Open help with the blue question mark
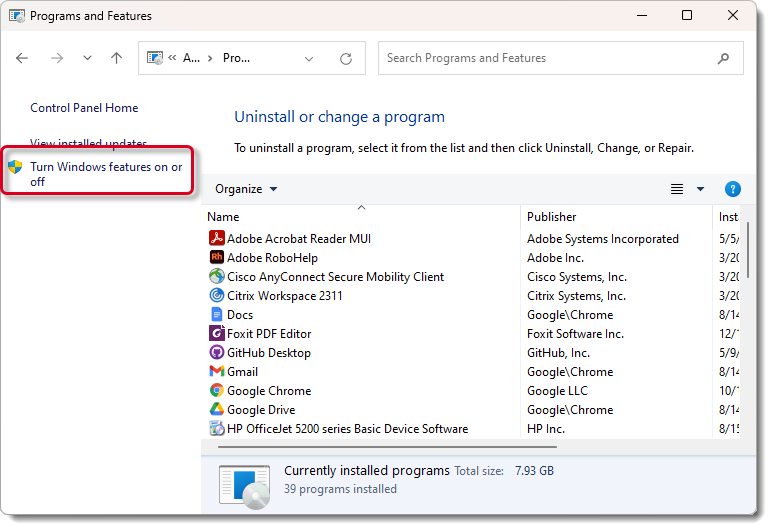Viewport: 772px width, 530px height. click(x=732, y=189)
